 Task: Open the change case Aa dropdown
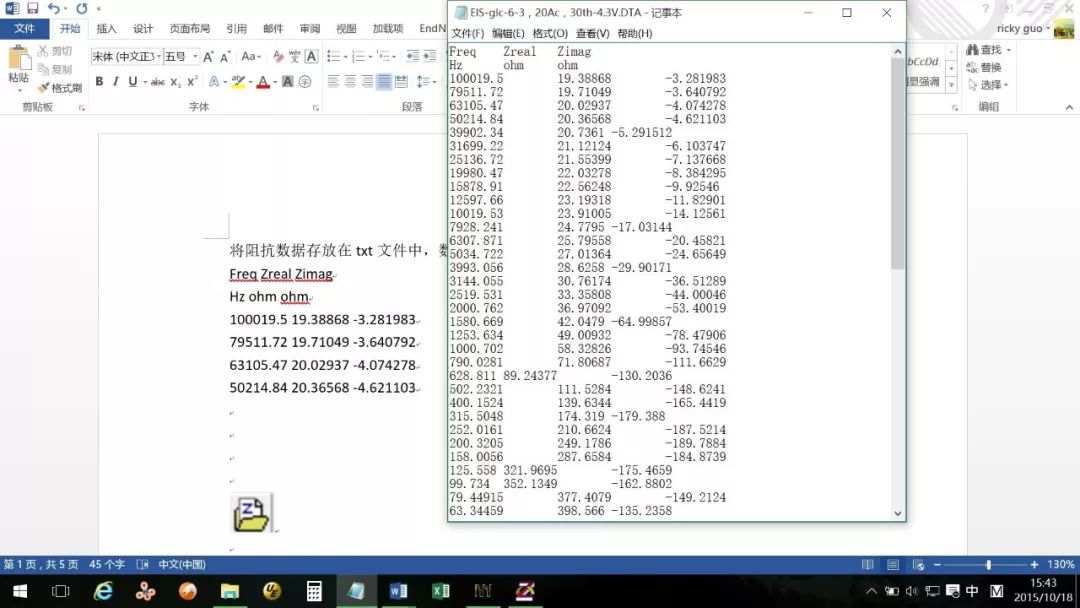(251, 56)
